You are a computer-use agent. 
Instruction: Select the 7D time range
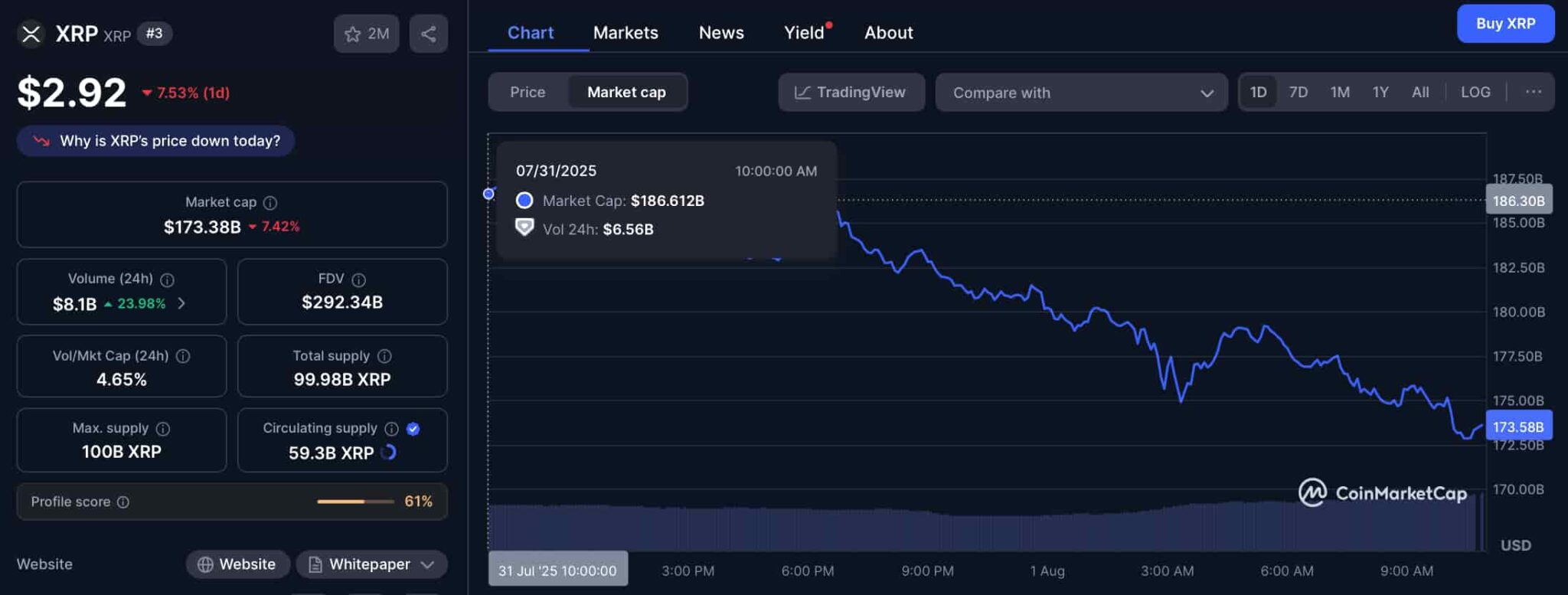[x=1298, y=92]
